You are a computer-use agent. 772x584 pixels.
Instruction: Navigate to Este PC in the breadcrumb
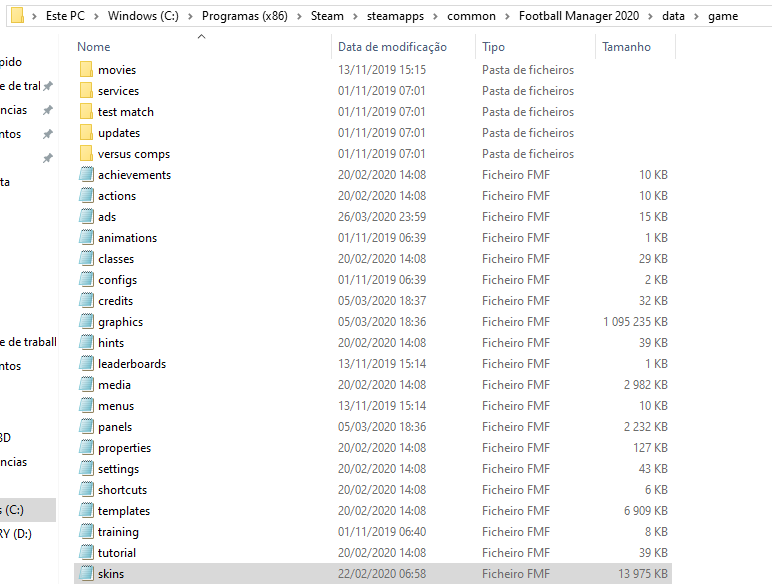click(x=65, y=16)
